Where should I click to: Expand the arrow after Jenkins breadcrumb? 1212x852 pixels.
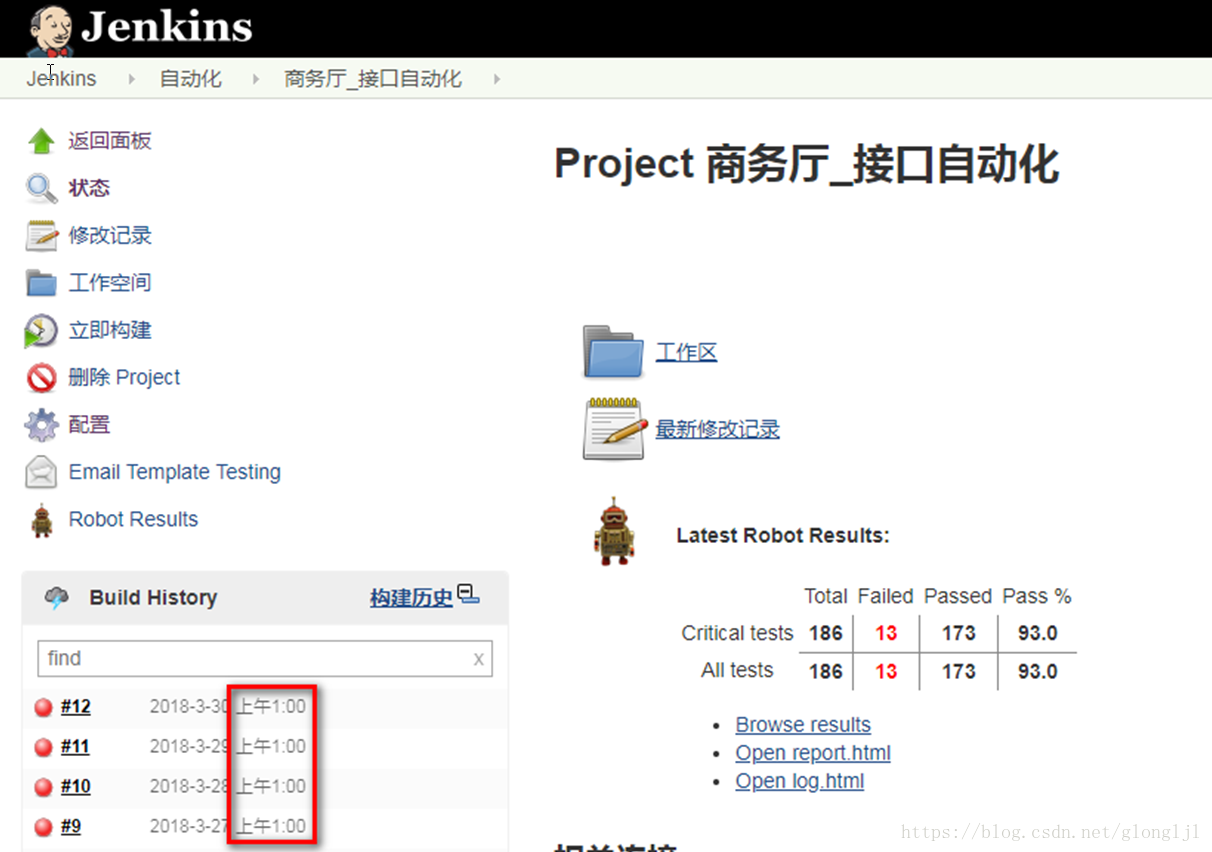click(132, 79)
